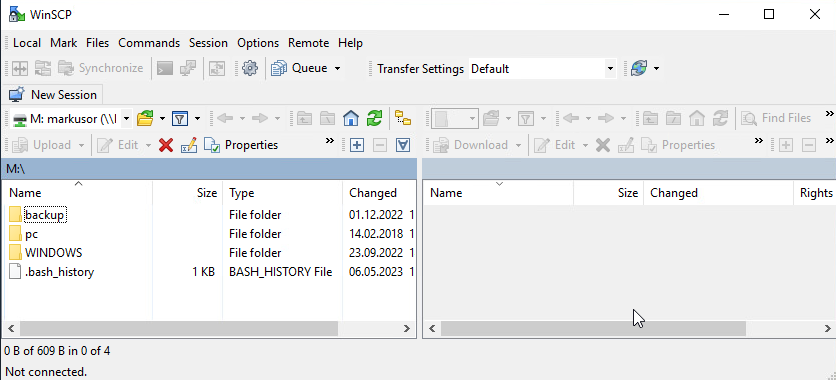Open the Options menu
This screenshot has width=836, height=380.
[x=258, y=43]
